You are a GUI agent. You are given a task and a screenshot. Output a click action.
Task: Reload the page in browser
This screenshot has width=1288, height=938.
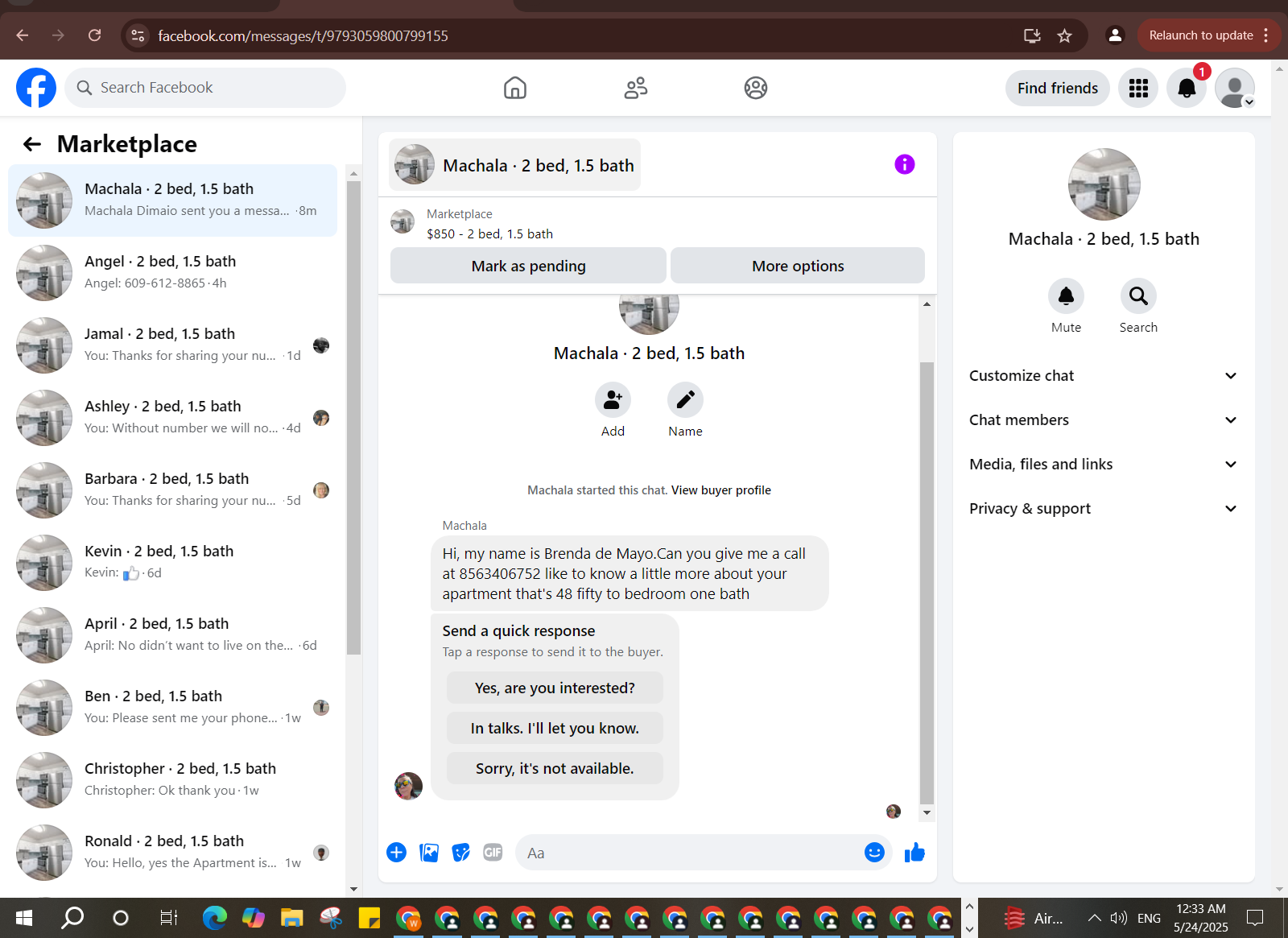pos(94,35)
